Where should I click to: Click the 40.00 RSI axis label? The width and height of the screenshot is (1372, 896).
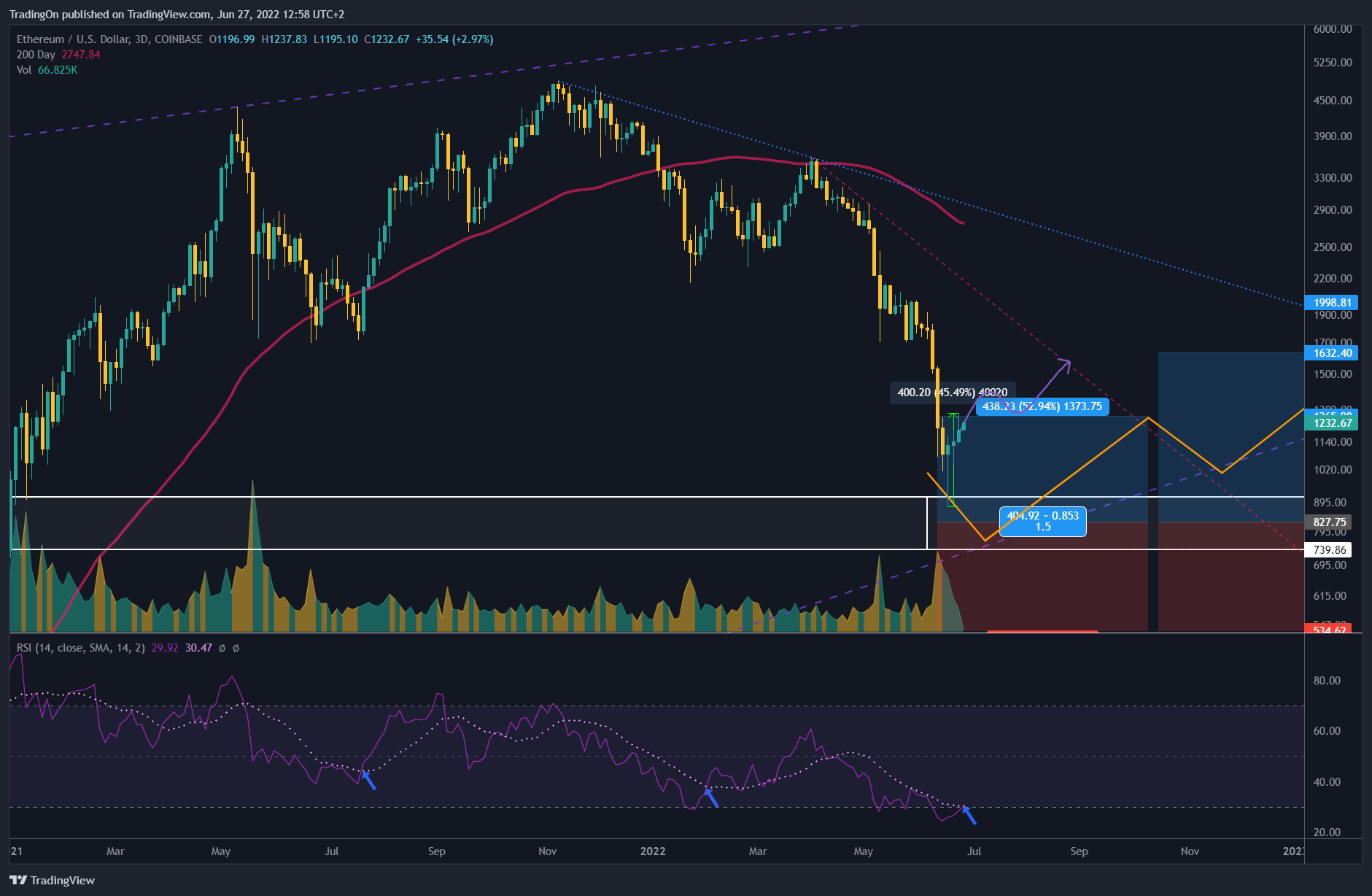[x=1327, y=782]
